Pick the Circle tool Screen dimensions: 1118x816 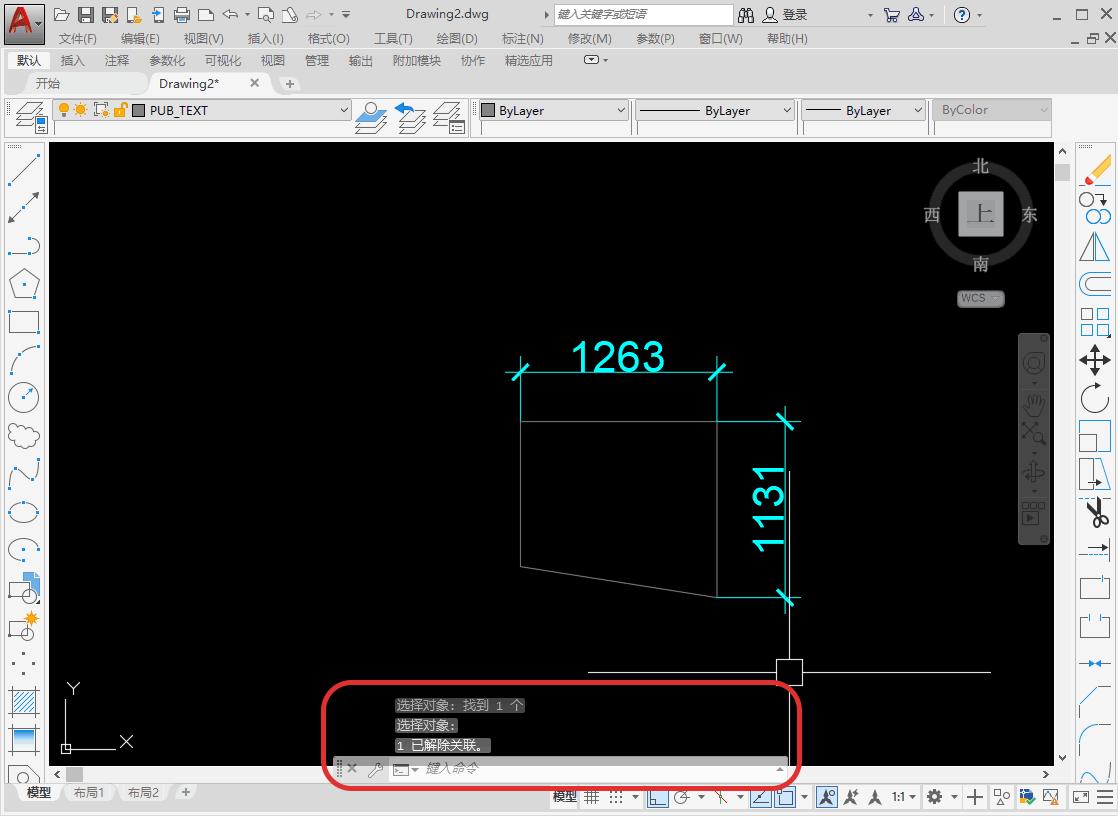[x=23, y=397]
